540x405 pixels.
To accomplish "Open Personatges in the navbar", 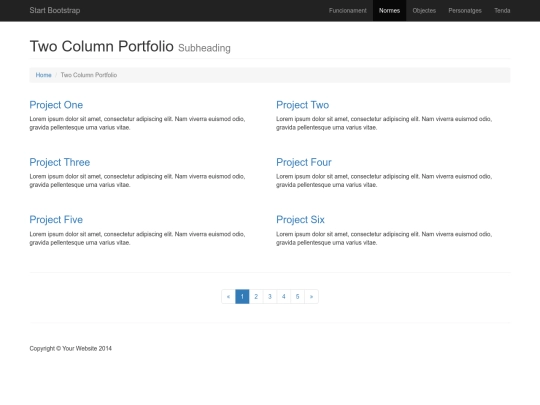I will pyautogui.click(x=465, y=10).
